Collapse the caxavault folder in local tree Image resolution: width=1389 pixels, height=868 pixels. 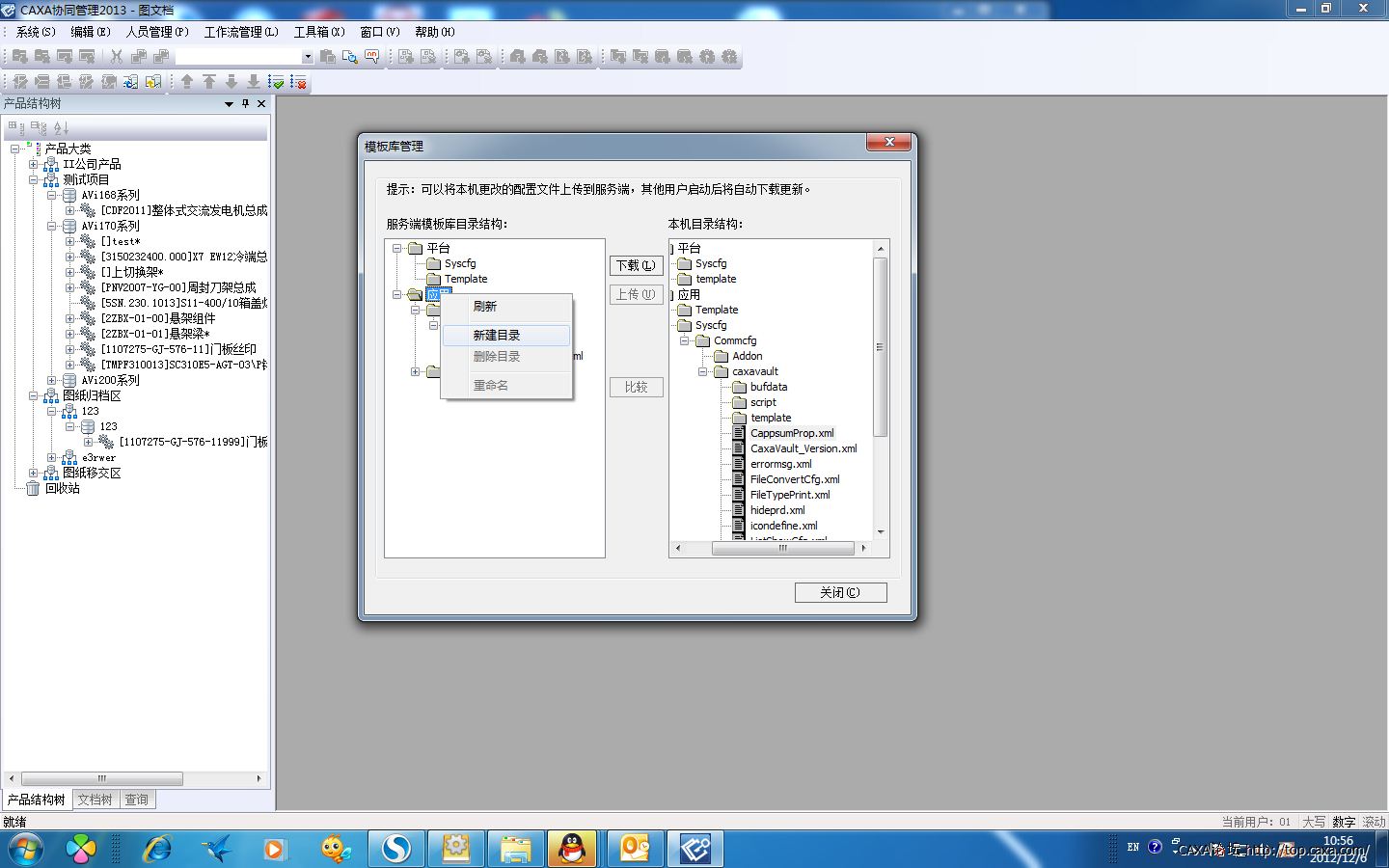(703, 371)
